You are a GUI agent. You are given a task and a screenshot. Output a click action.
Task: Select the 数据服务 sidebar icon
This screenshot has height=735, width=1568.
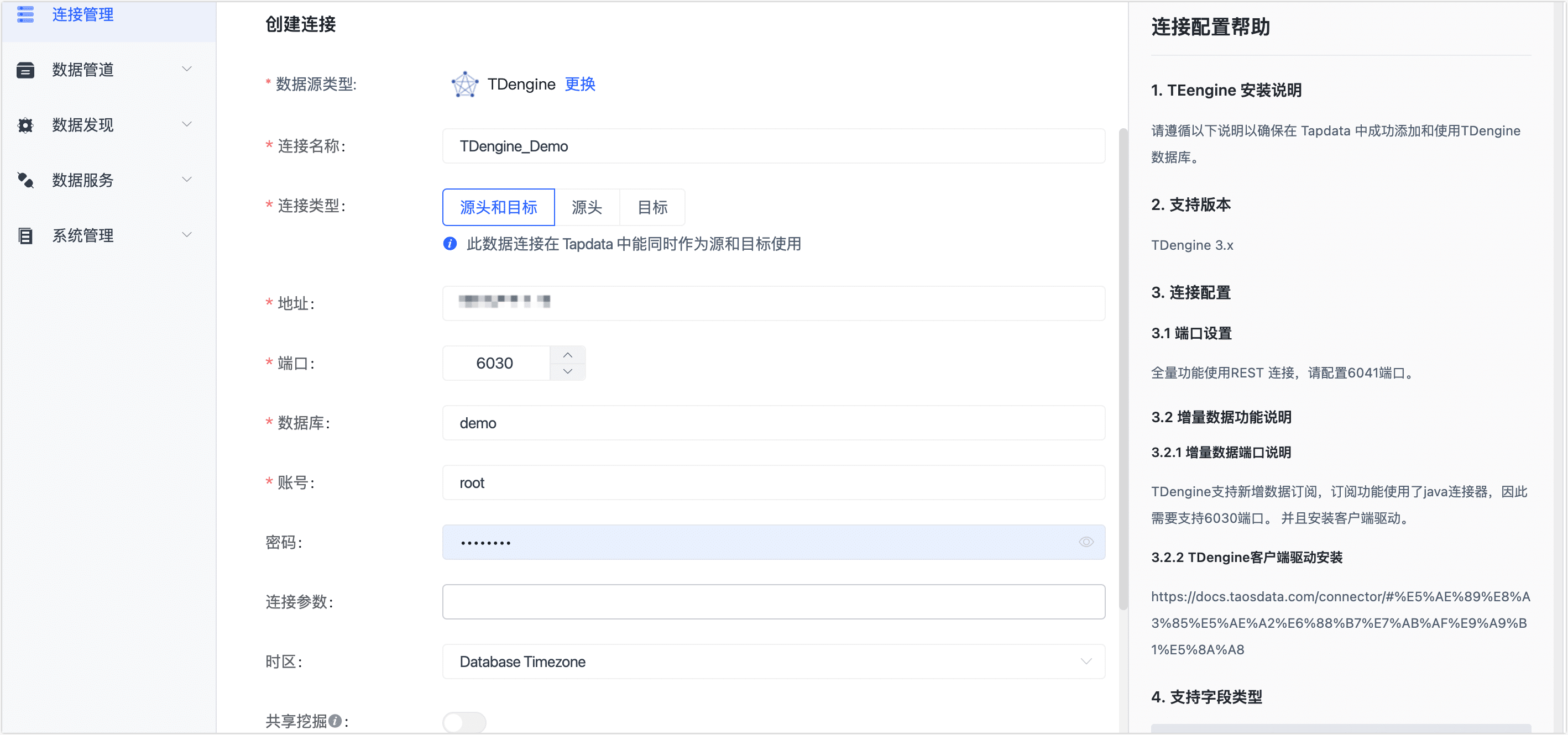(x=25, y=180)
